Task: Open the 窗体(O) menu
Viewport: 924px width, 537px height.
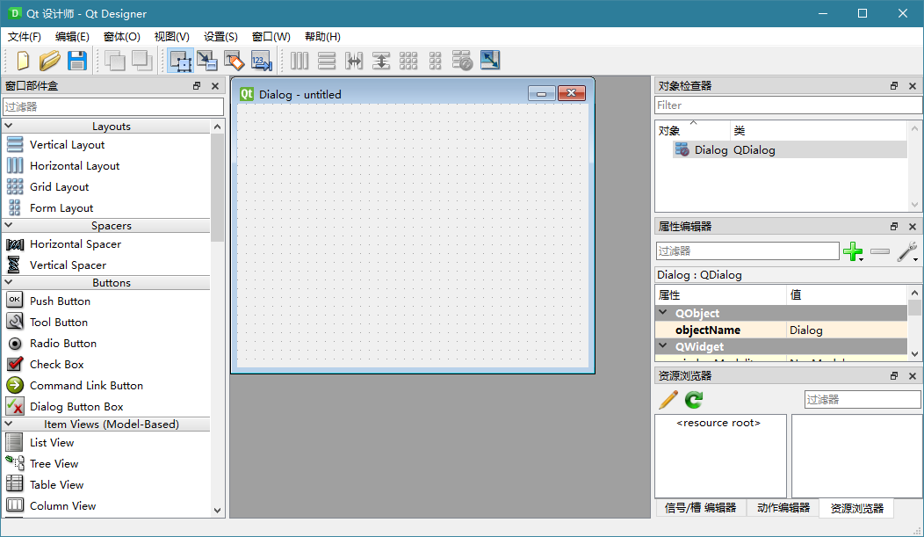Action: (x=122, y=37)
